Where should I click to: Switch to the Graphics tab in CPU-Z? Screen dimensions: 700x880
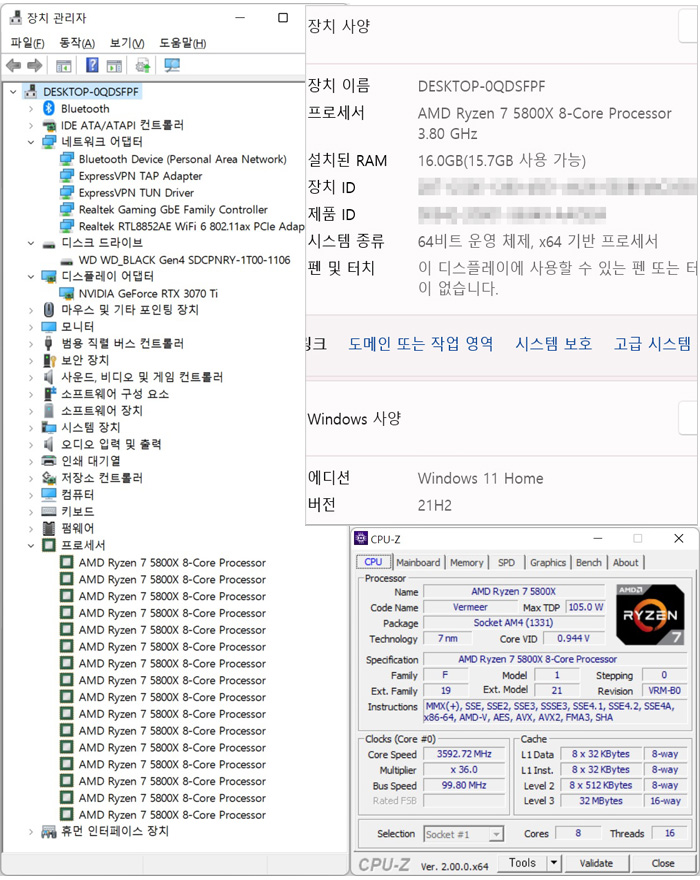547,563
